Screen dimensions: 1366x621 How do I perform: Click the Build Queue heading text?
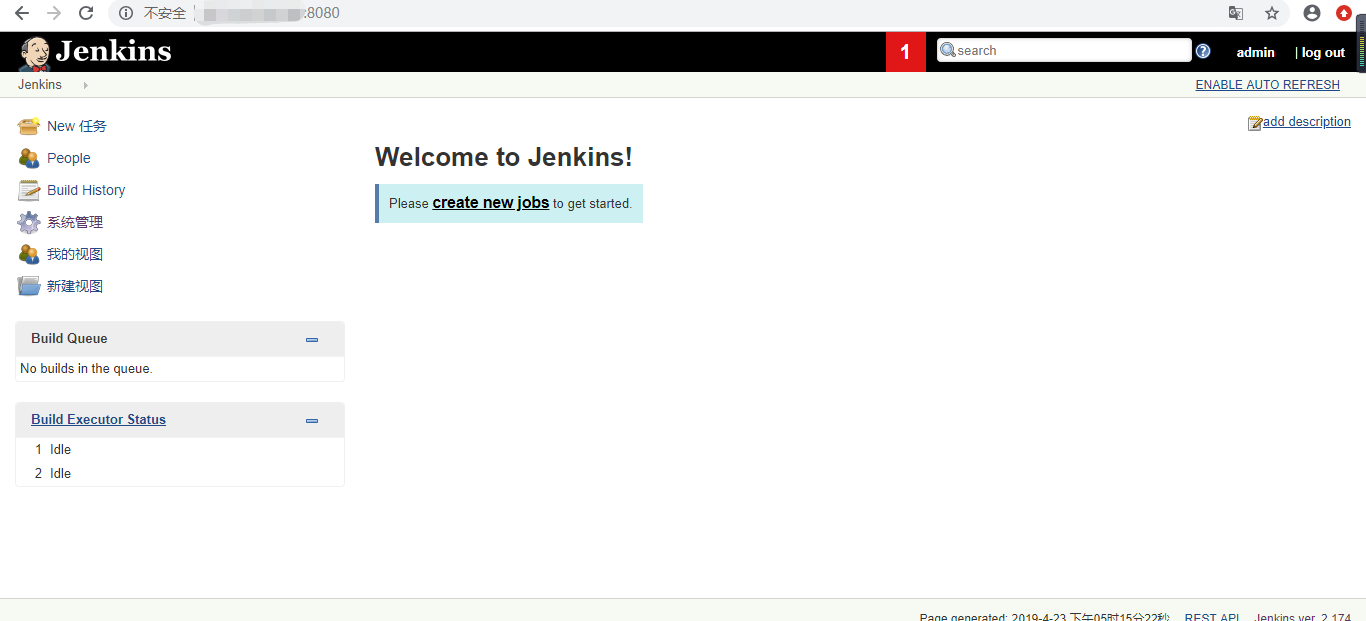click(x=69, y=339)
